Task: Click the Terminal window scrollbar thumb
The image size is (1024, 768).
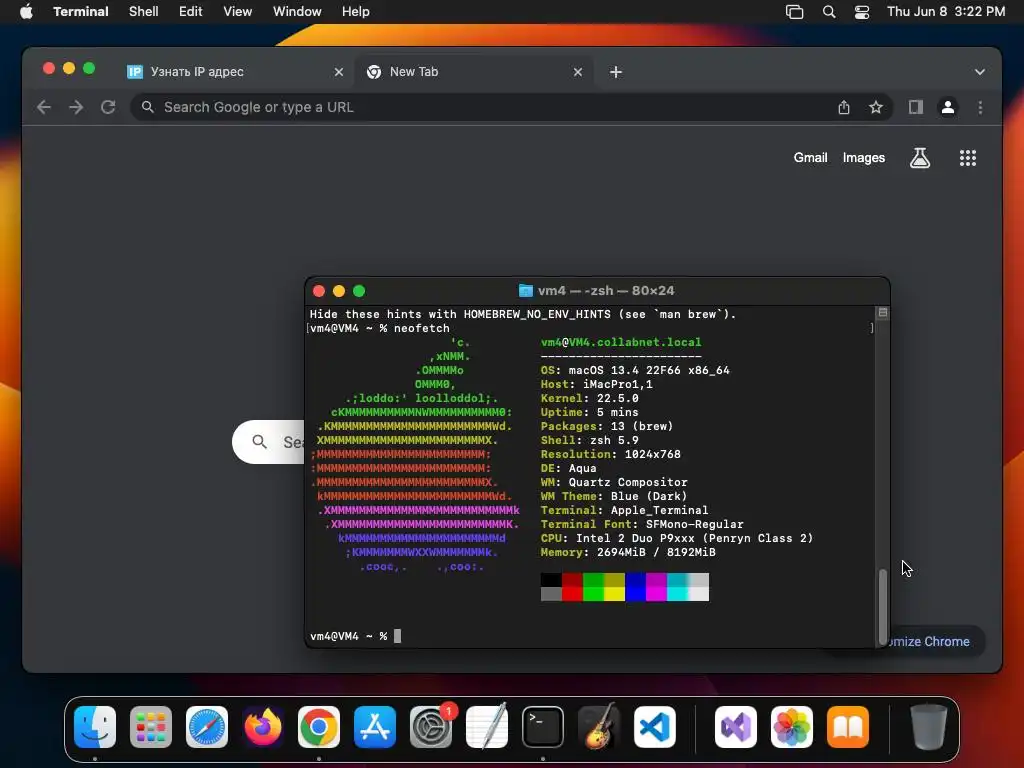Action: pos(882,606)
